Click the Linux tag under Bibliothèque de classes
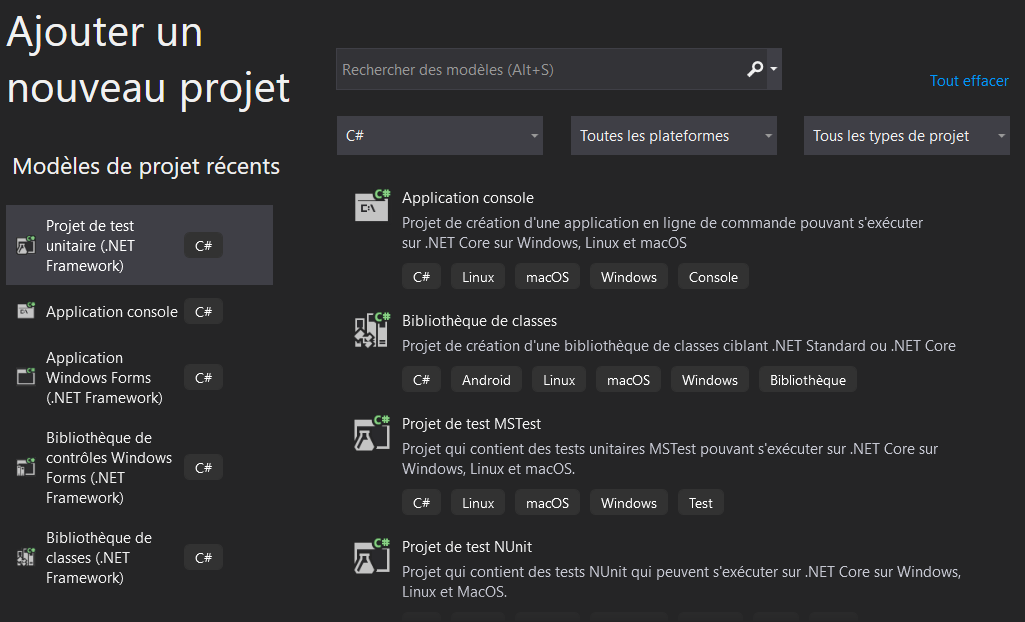 point(559,380)
